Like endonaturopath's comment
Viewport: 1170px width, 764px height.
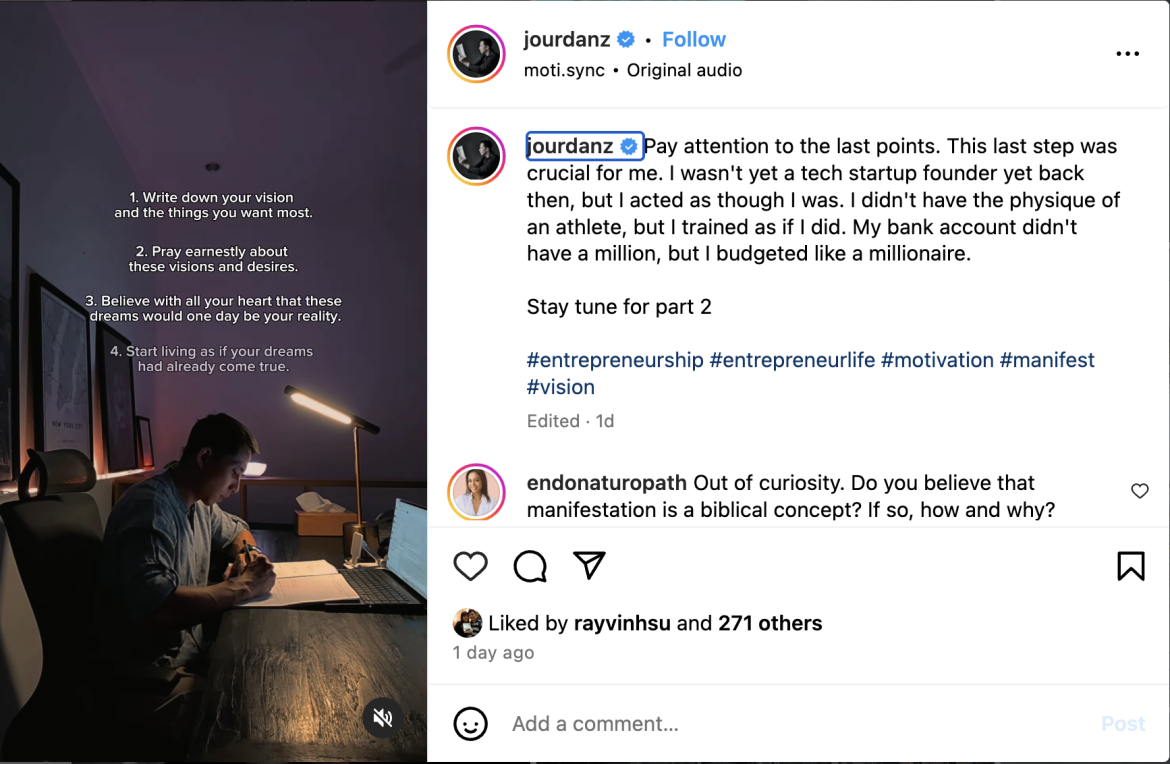pyautogui.click(x=1139, y=491)
